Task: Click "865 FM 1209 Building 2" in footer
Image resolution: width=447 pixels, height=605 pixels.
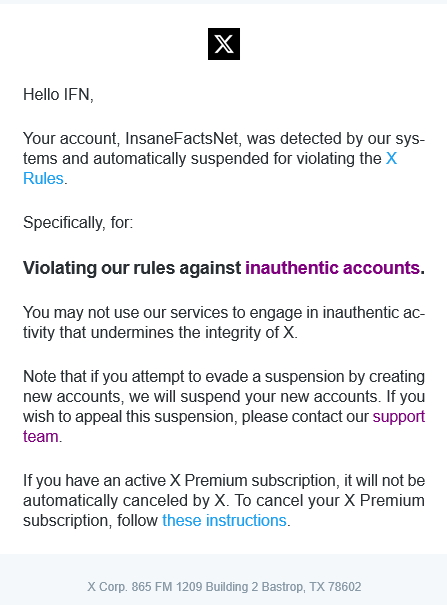Action: (x=195, y=587)
